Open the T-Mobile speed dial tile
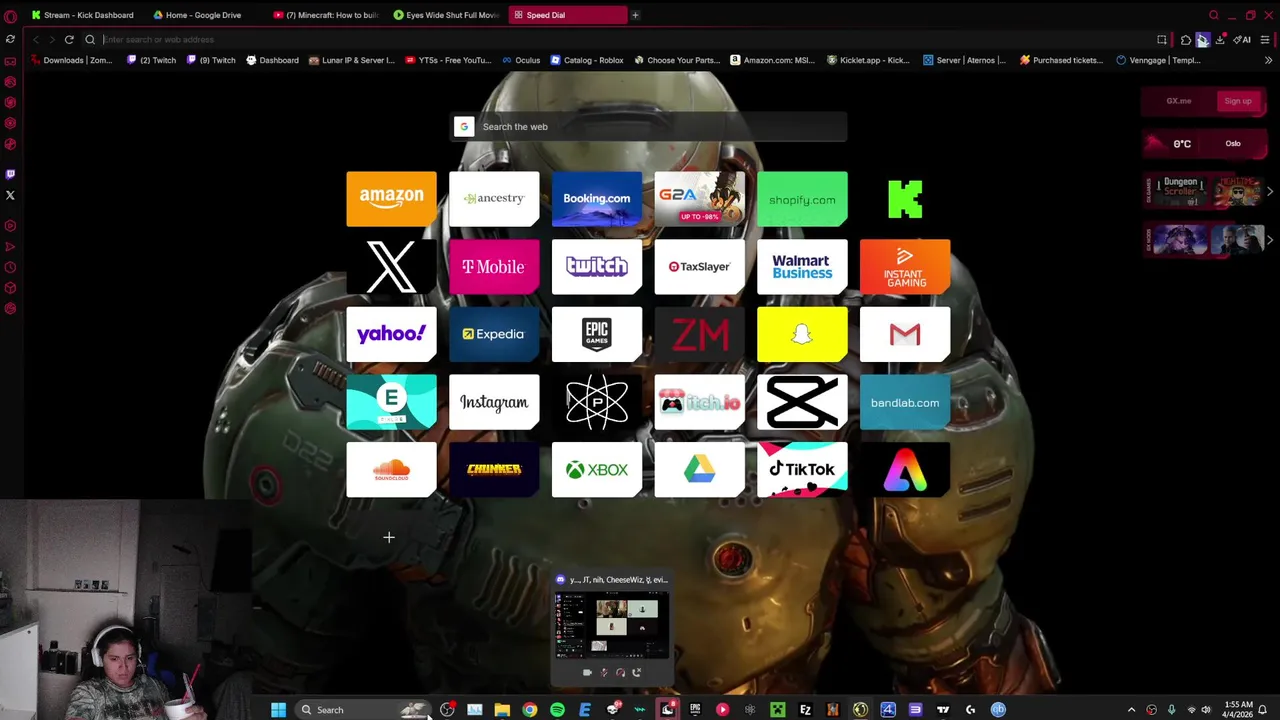 [494, 267]
